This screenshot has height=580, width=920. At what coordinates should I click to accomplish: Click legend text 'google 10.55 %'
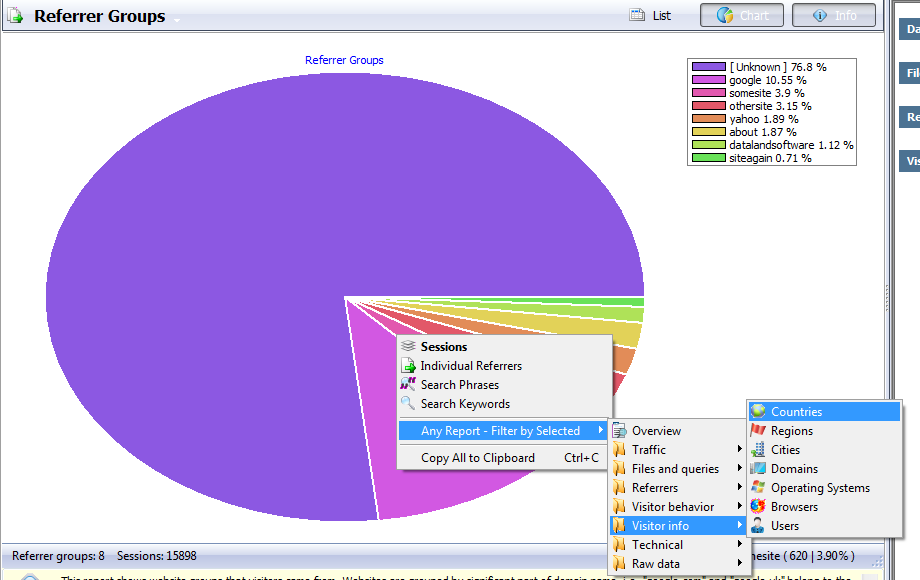[x=768, y=80]
